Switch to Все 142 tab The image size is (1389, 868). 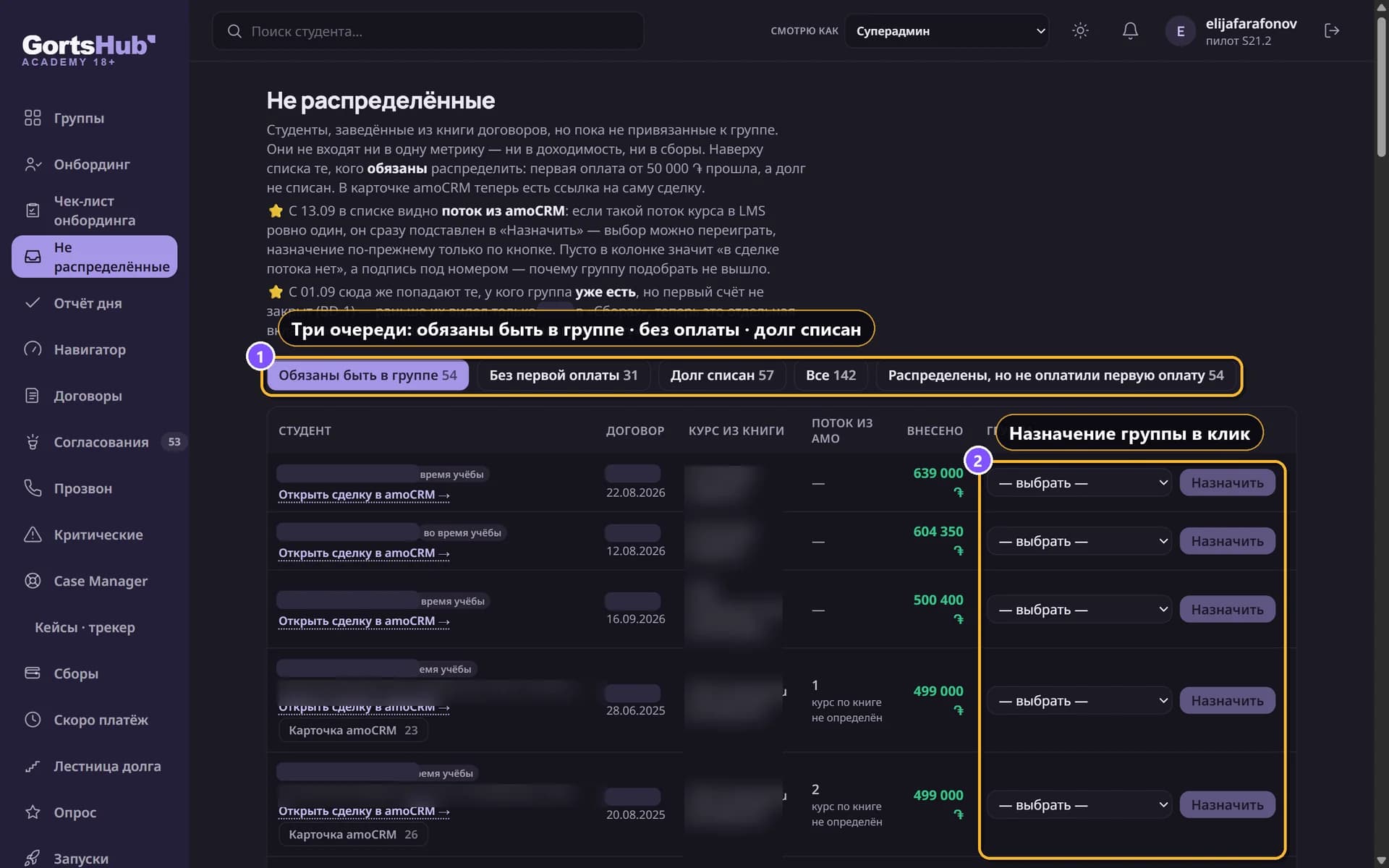tap(831, 375)
